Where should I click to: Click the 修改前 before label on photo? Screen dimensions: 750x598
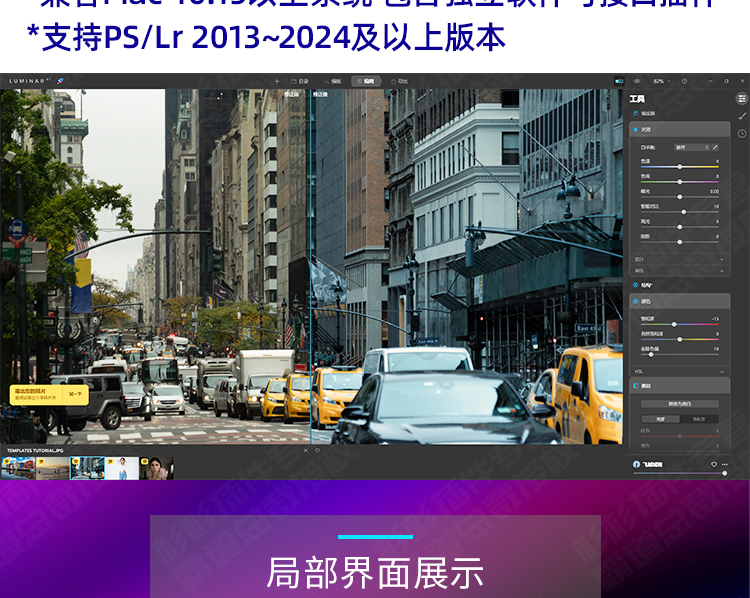pos(291,94)
